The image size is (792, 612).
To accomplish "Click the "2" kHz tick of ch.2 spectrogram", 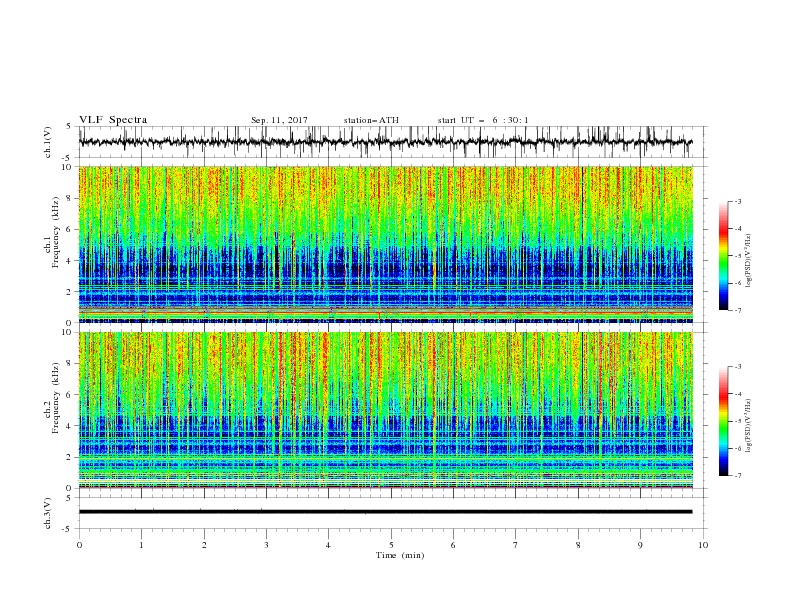I will point(70,457).
